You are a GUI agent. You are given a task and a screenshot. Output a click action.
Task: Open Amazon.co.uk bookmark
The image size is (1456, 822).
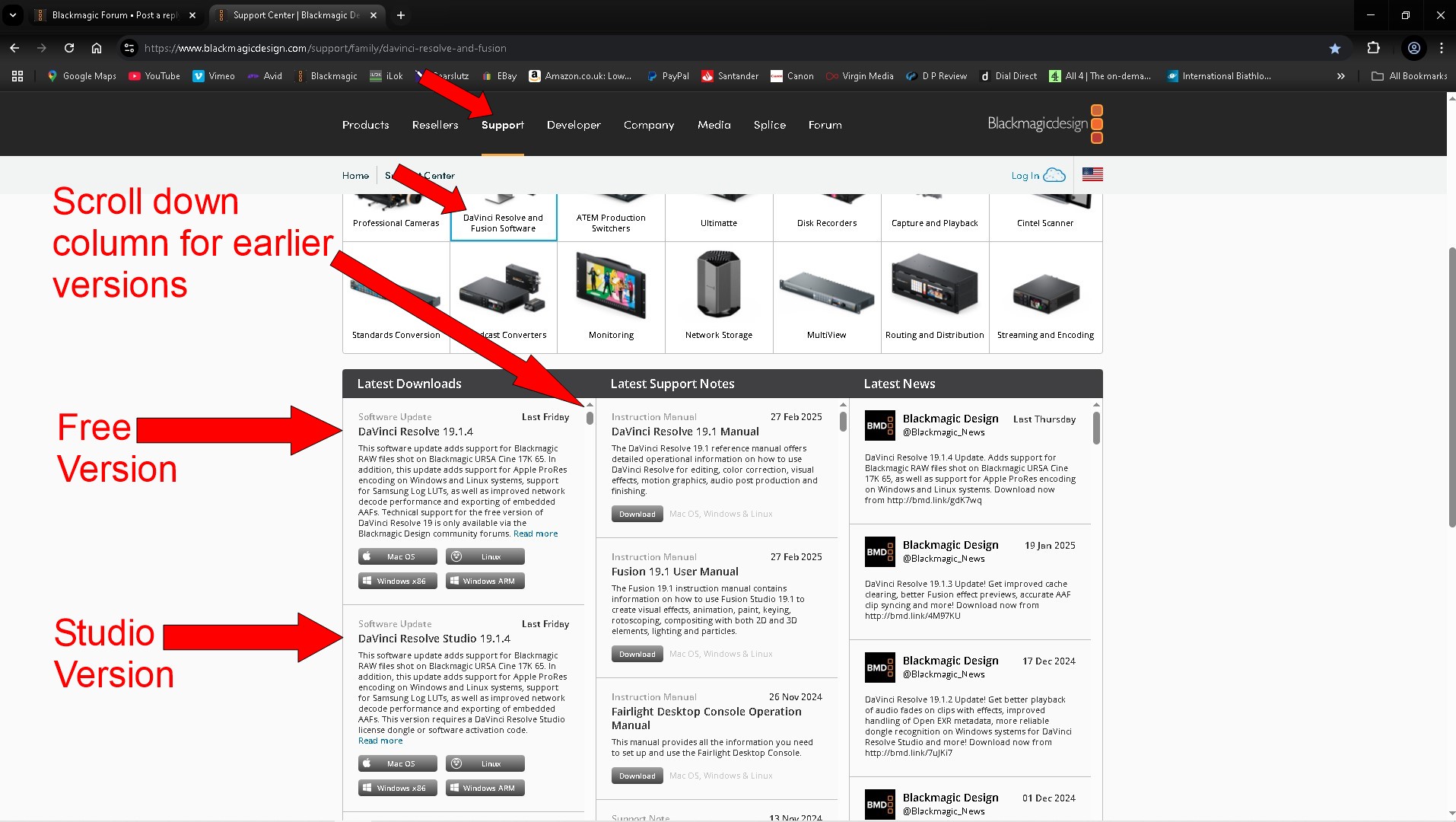[x=580, y=76]
